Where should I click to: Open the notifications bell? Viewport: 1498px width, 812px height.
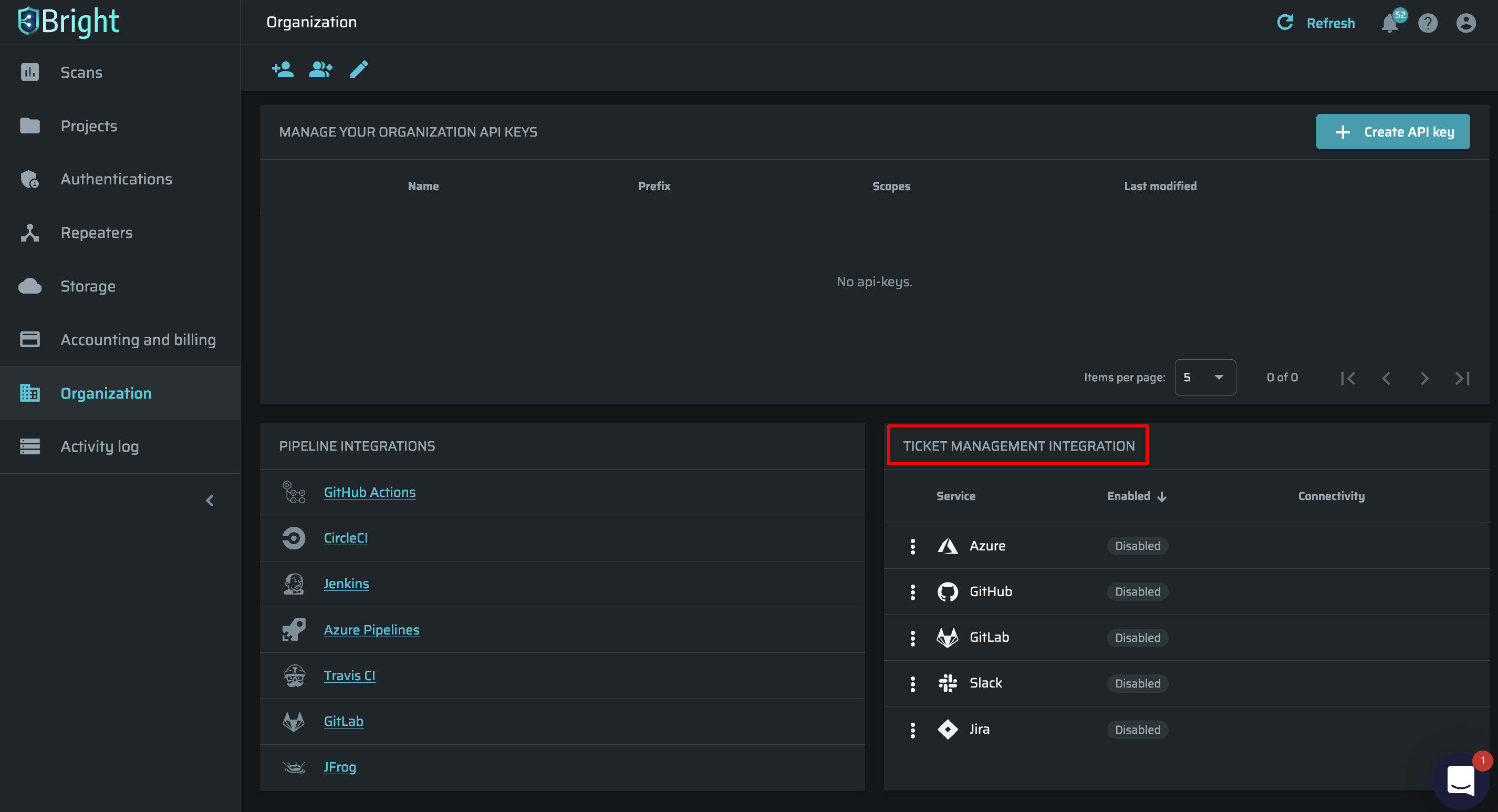1389,23
